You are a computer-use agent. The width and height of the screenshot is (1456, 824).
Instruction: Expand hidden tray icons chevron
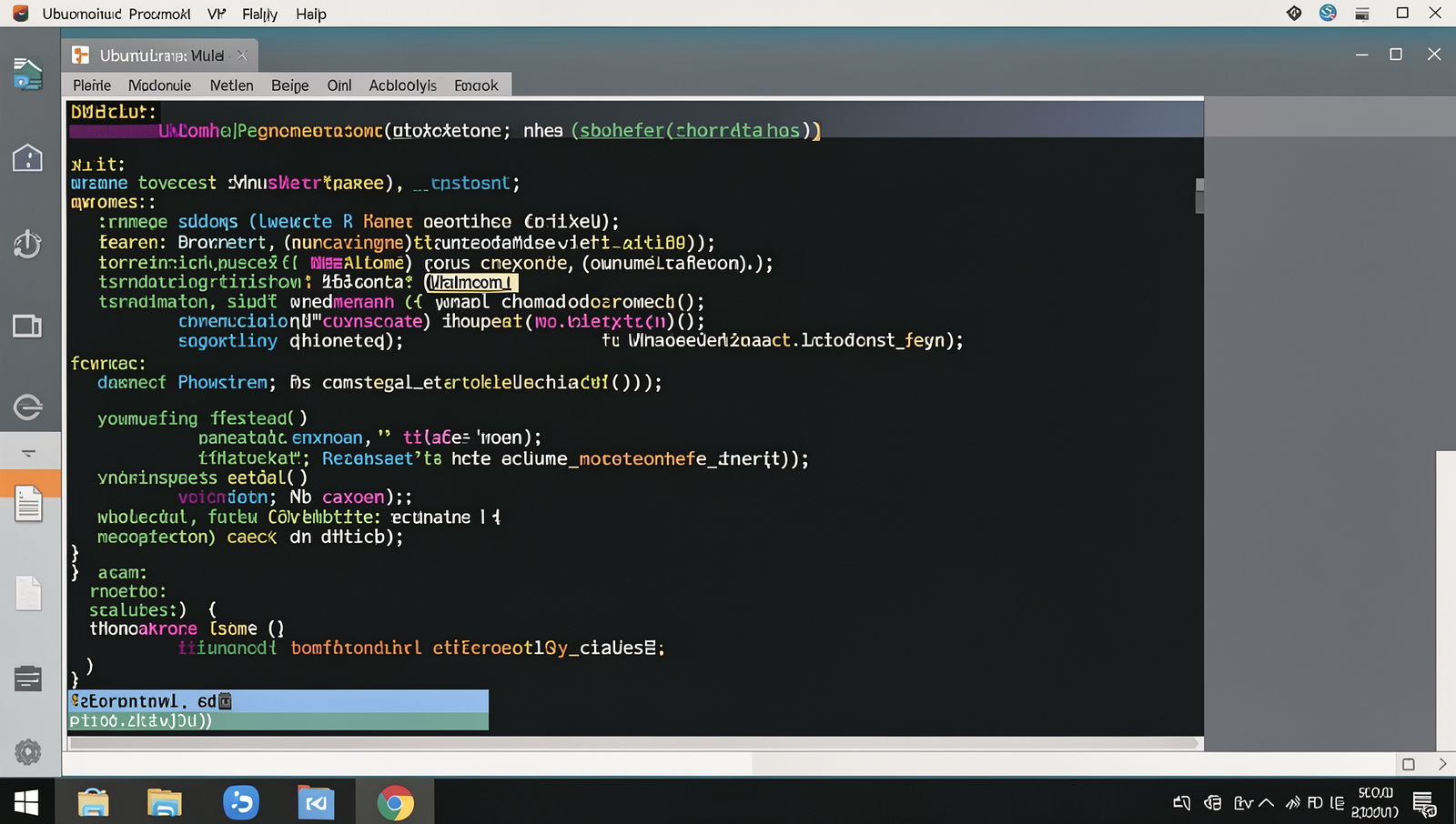pos(1266,802)
